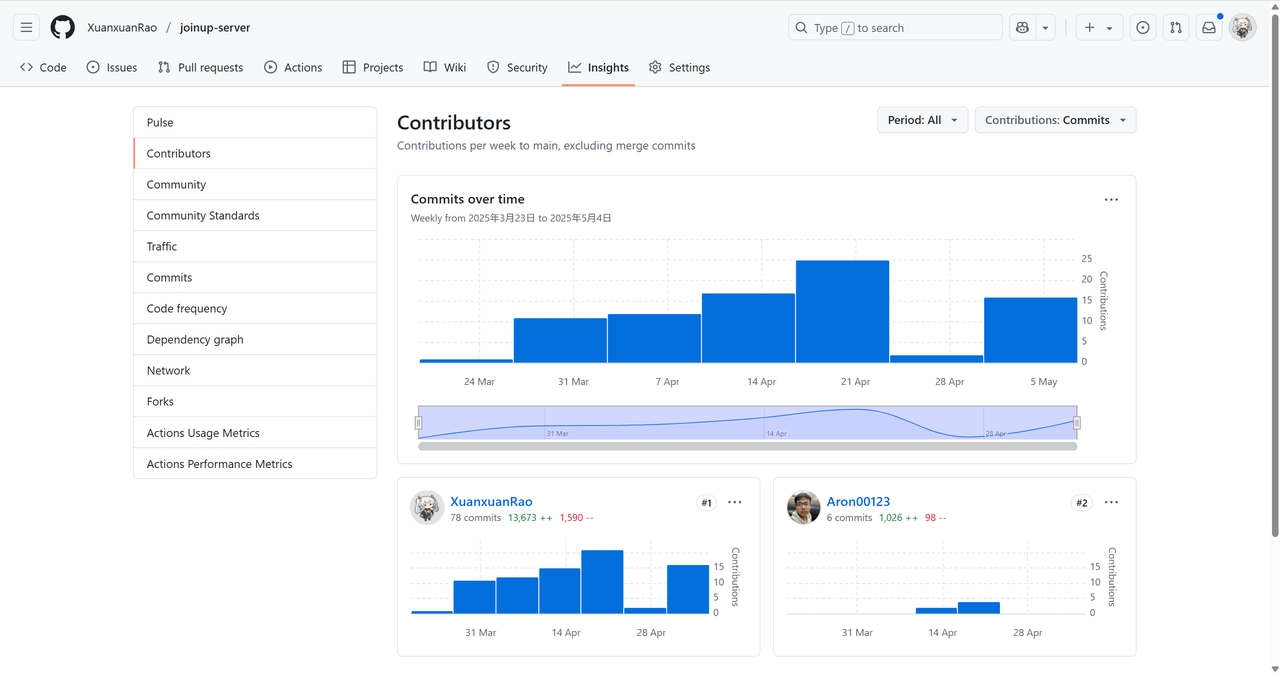Select Contributors in the sidebar

[255, 153]
